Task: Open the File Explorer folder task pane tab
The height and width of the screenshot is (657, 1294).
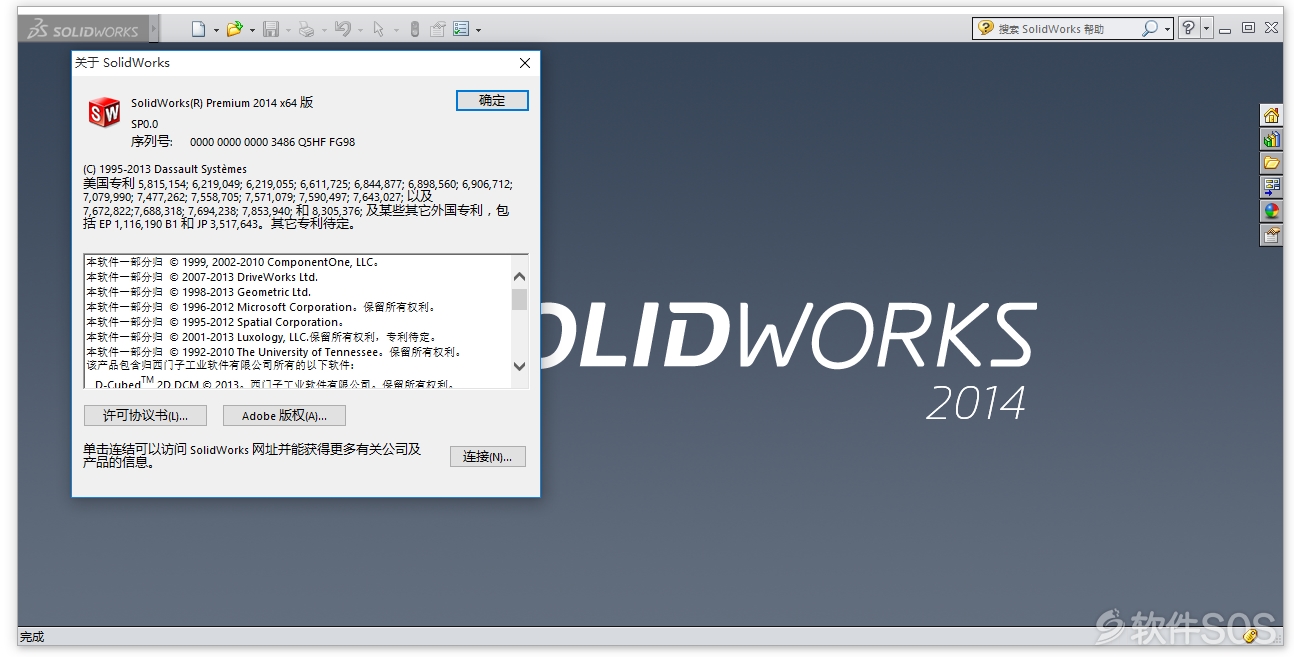Action: click(x=1271, y=163)
